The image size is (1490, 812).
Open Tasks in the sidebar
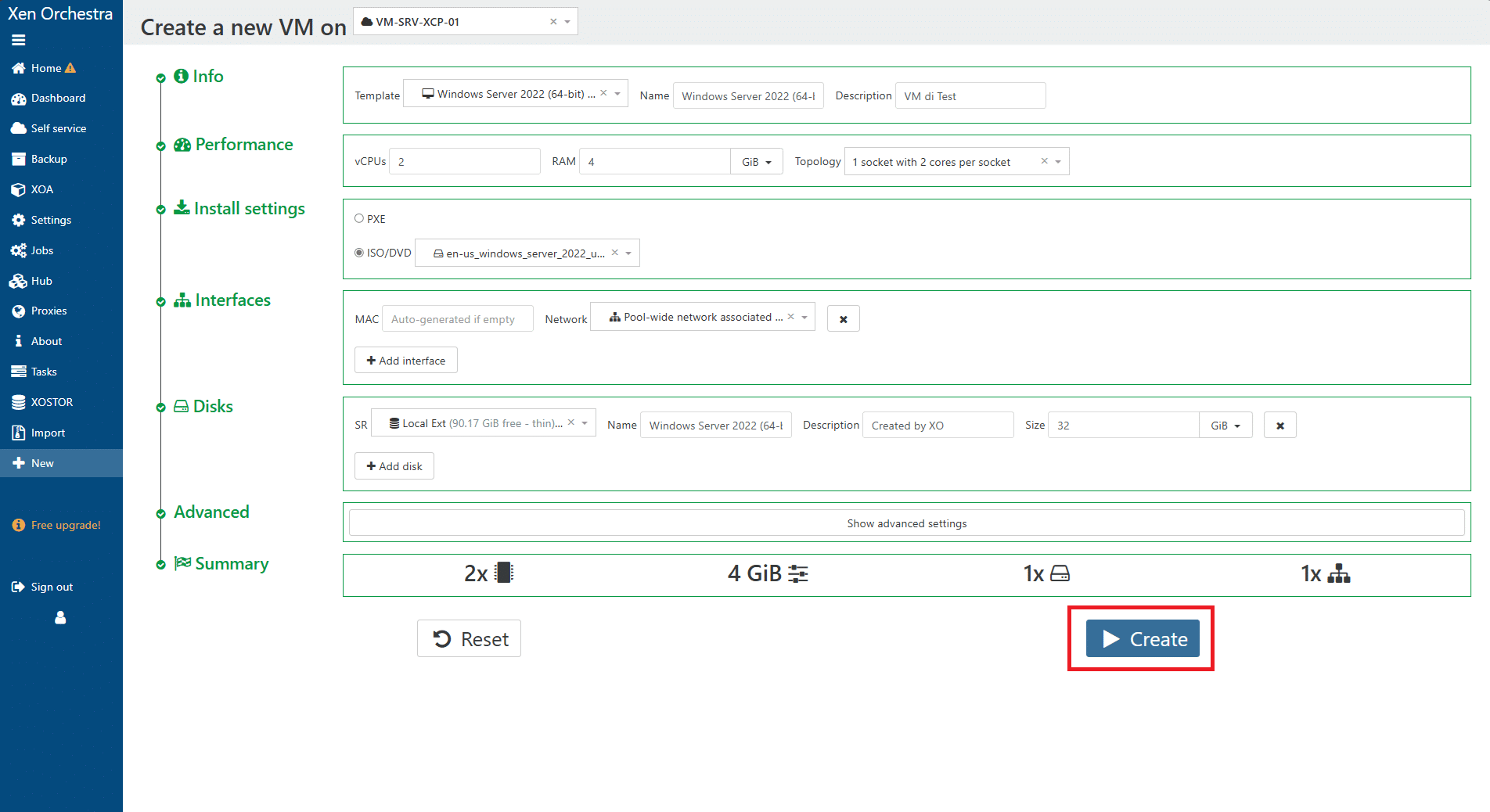(61, 372)
